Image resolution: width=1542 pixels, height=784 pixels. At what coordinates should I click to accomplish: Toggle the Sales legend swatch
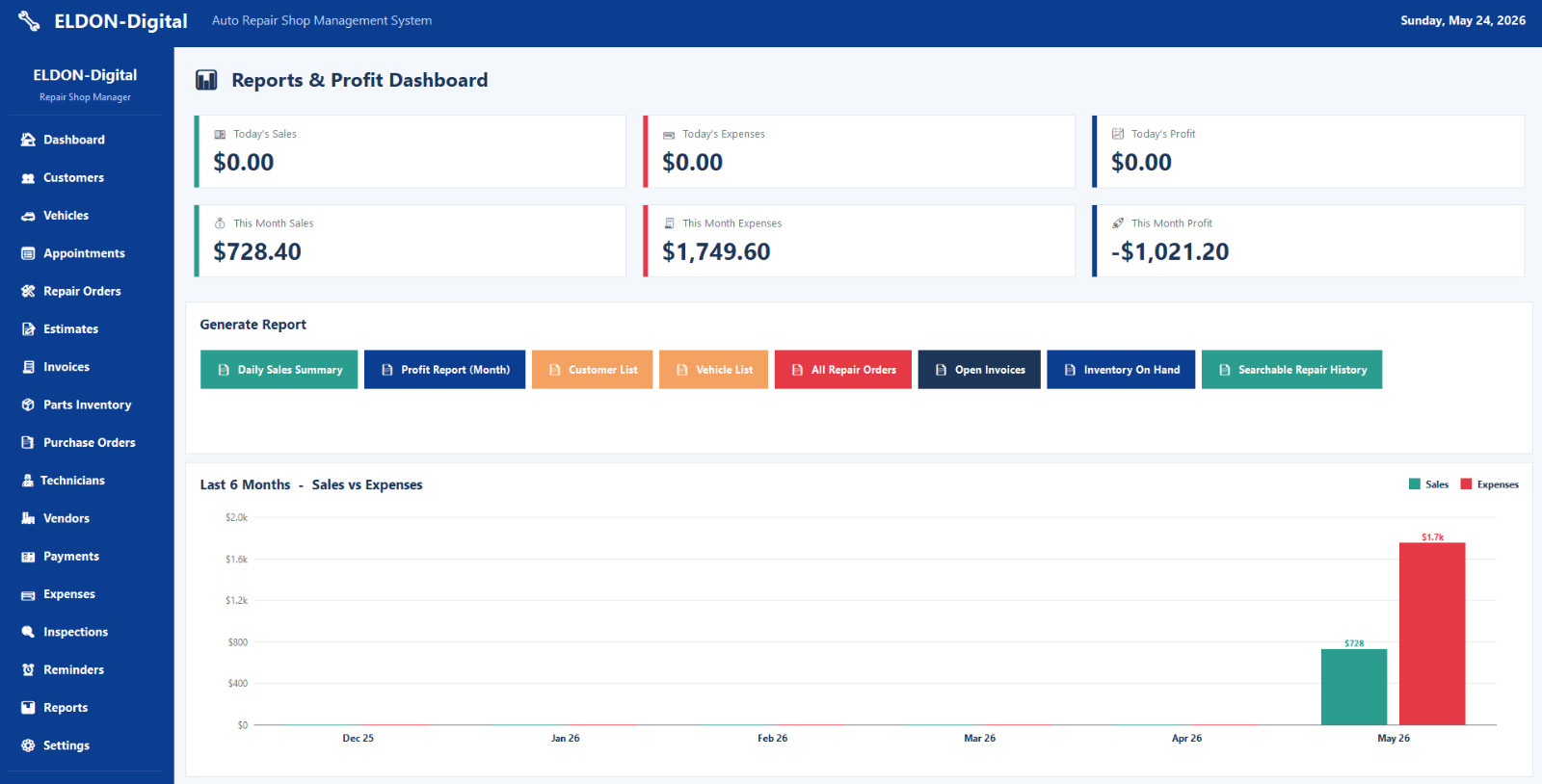pos(1415,484)
